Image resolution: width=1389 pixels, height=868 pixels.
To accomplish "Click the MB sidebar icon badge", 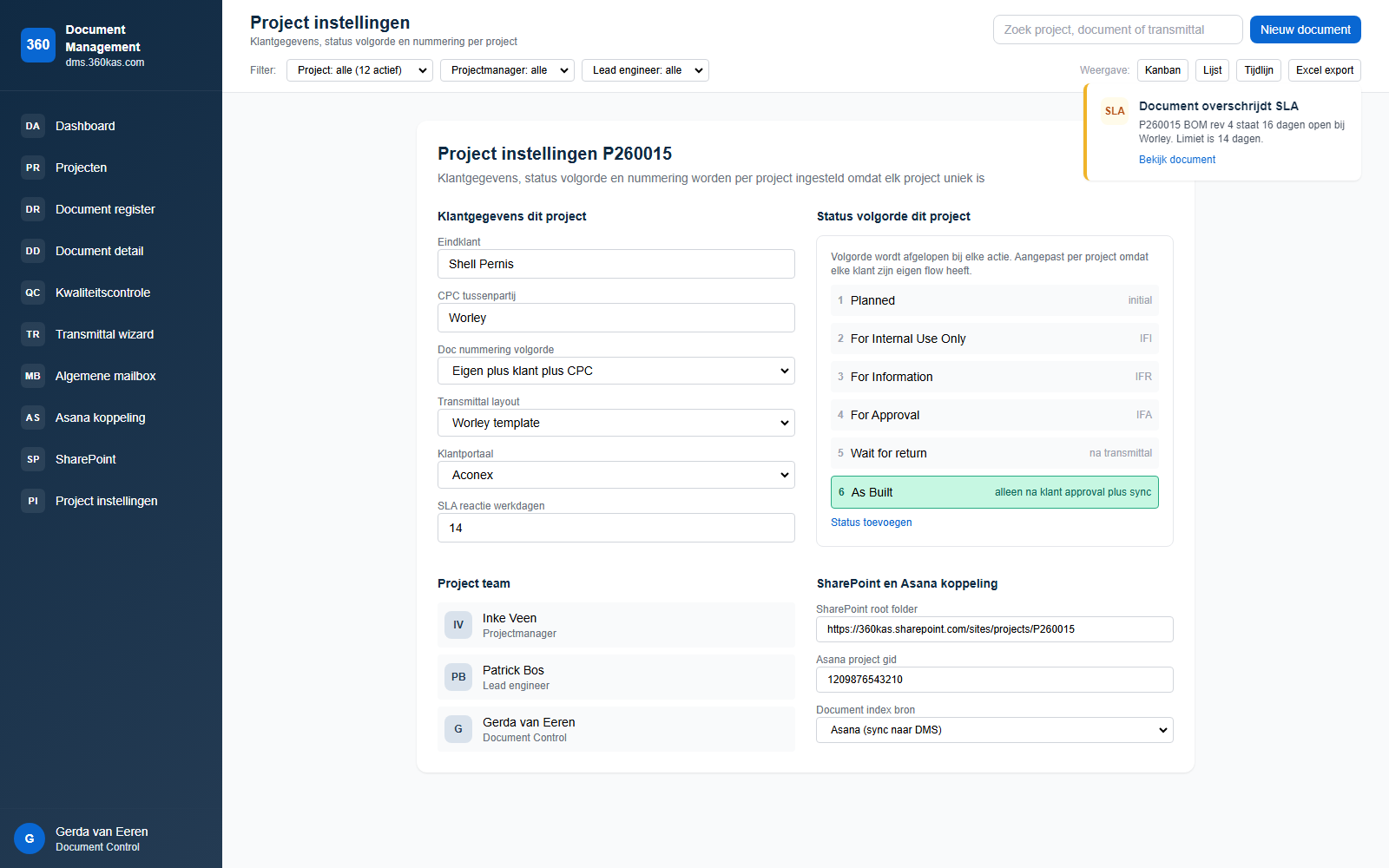I will click(x=33, y=376).
